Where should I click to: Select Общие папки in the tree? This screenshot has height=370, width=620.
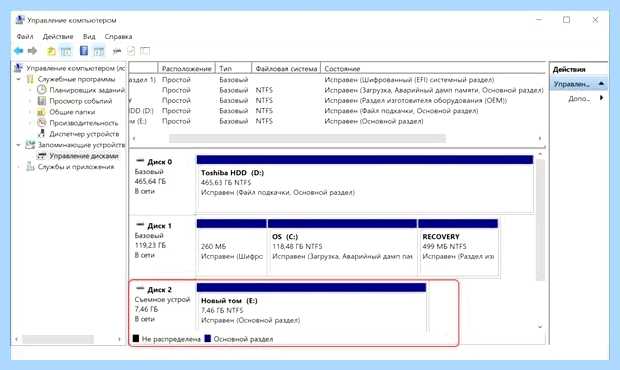[x=72, y=112]
